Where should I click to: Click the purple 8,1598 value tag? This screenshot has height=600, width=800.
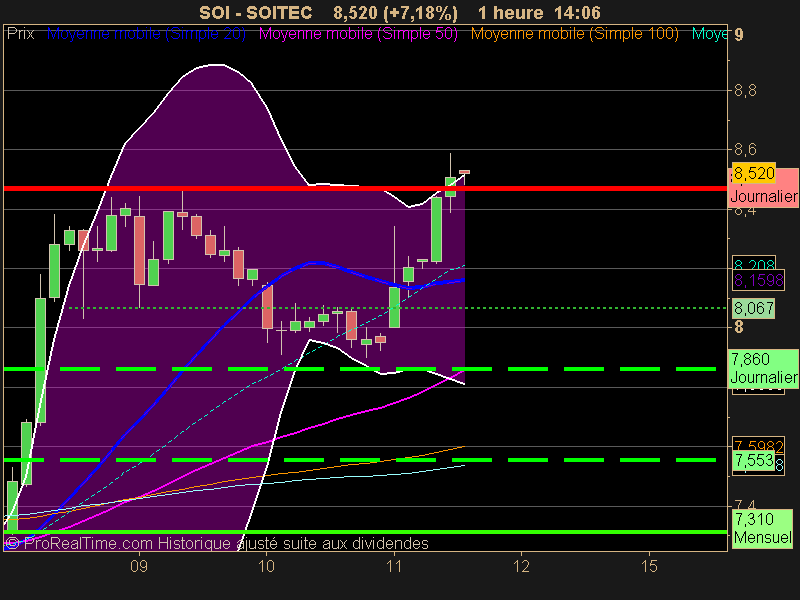tap(759, 280)
